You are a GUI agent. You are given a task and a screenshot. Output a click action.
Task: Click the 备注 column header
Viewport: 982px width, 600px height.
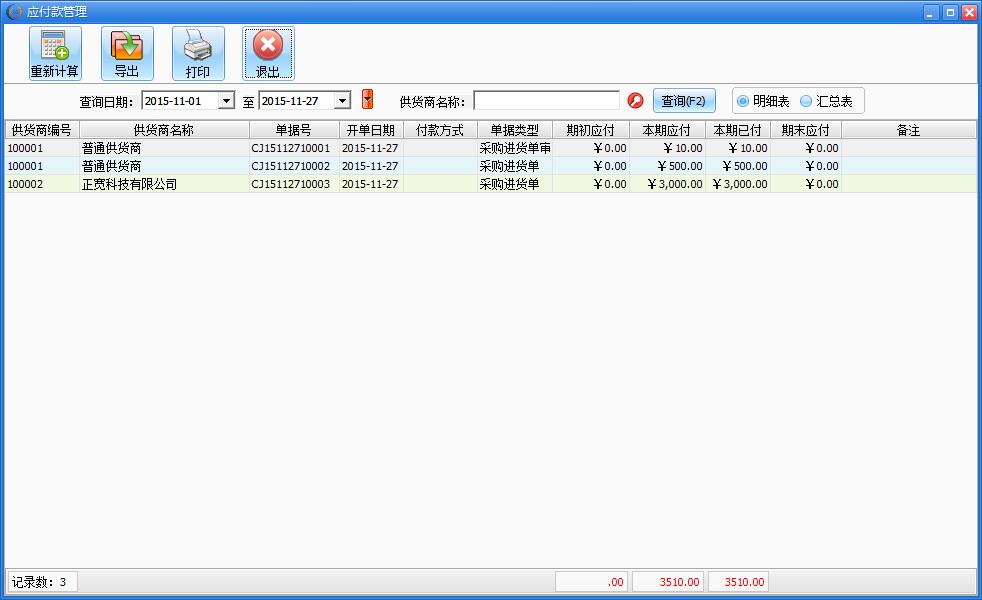(908, 130)
